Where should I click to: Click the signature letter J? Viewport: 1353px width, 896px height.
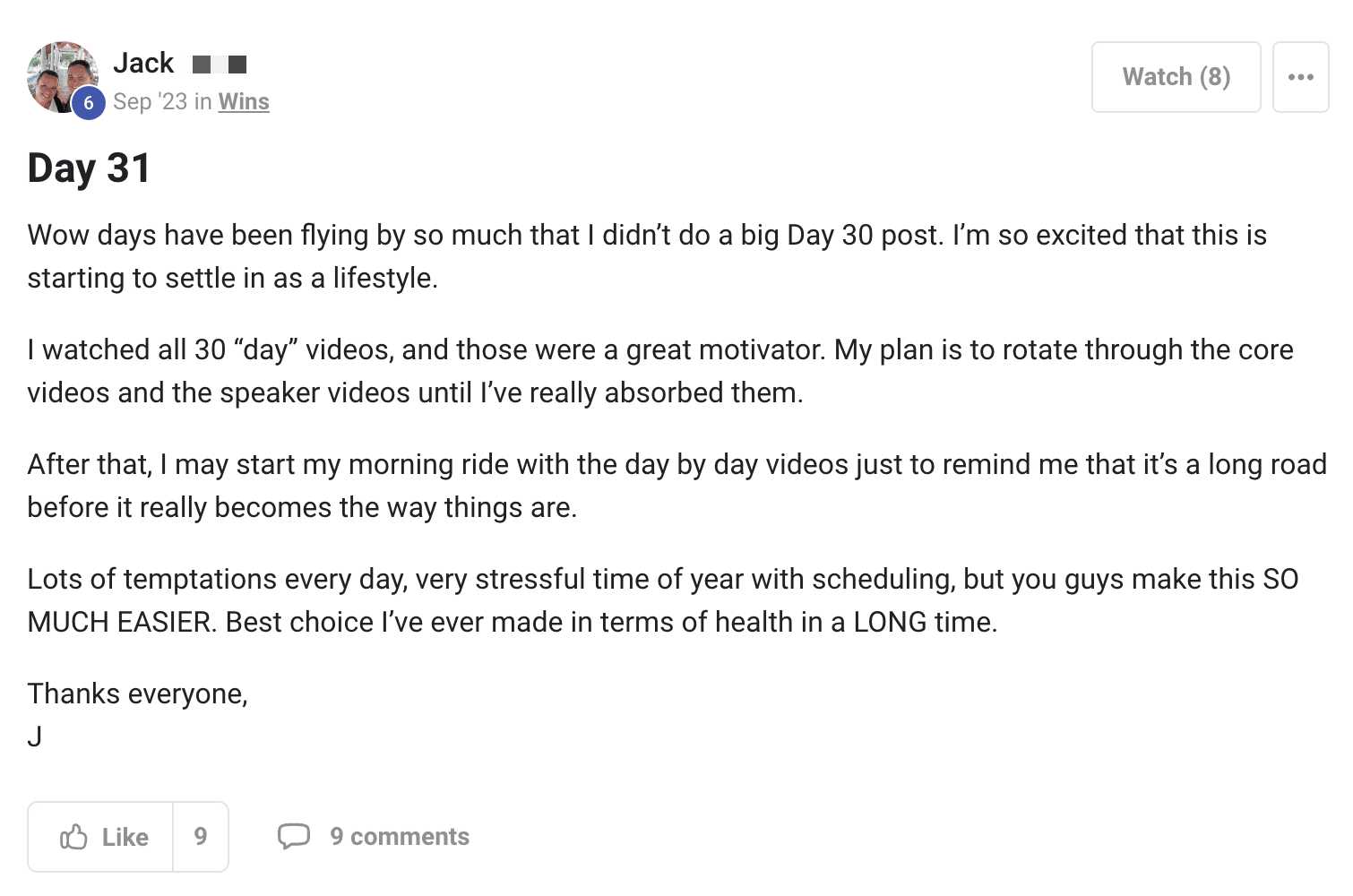click(35, 737)
